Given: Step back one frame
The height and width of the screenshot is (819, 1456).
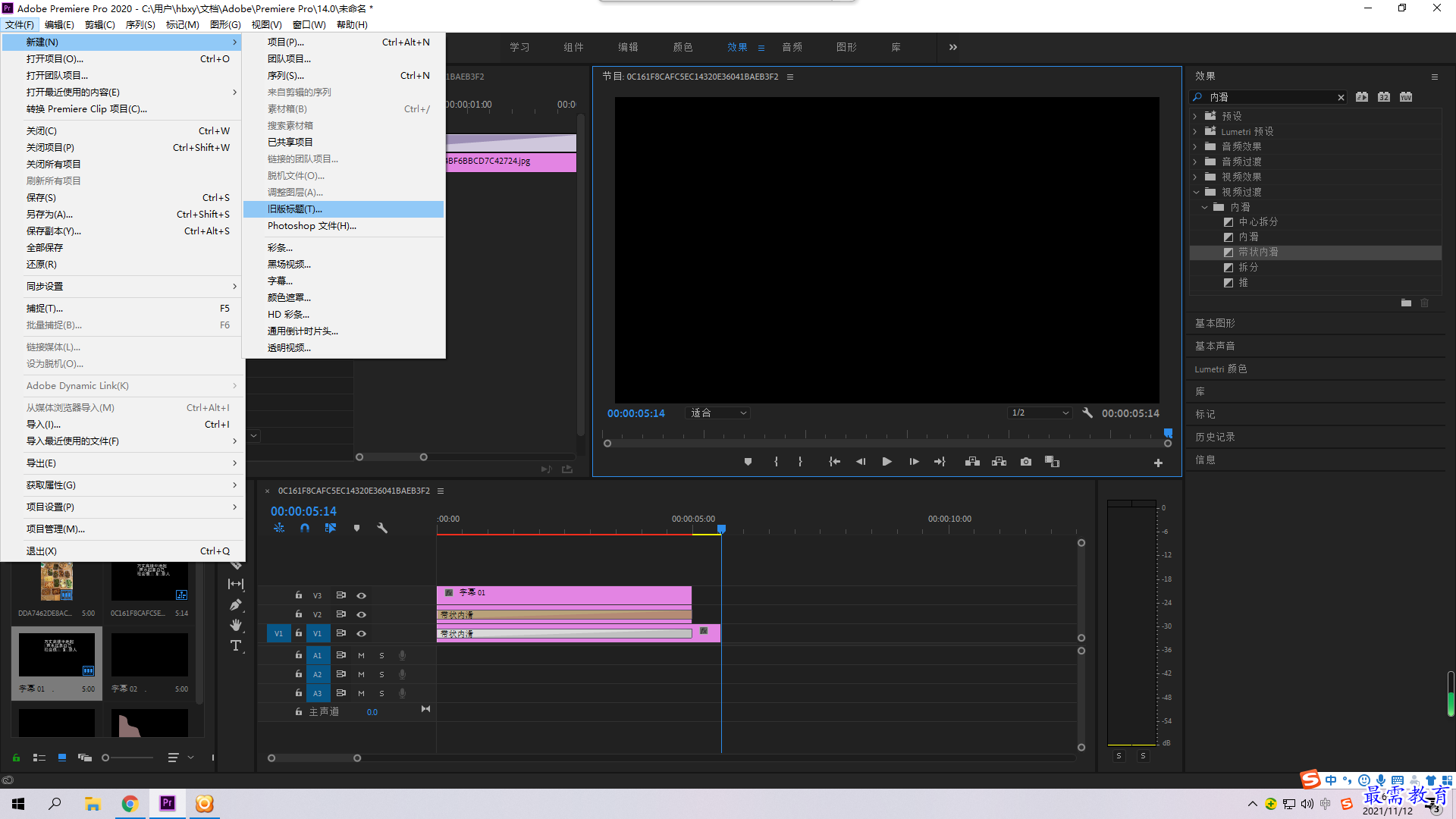Looking at the screenshot, I should point(861,462).
